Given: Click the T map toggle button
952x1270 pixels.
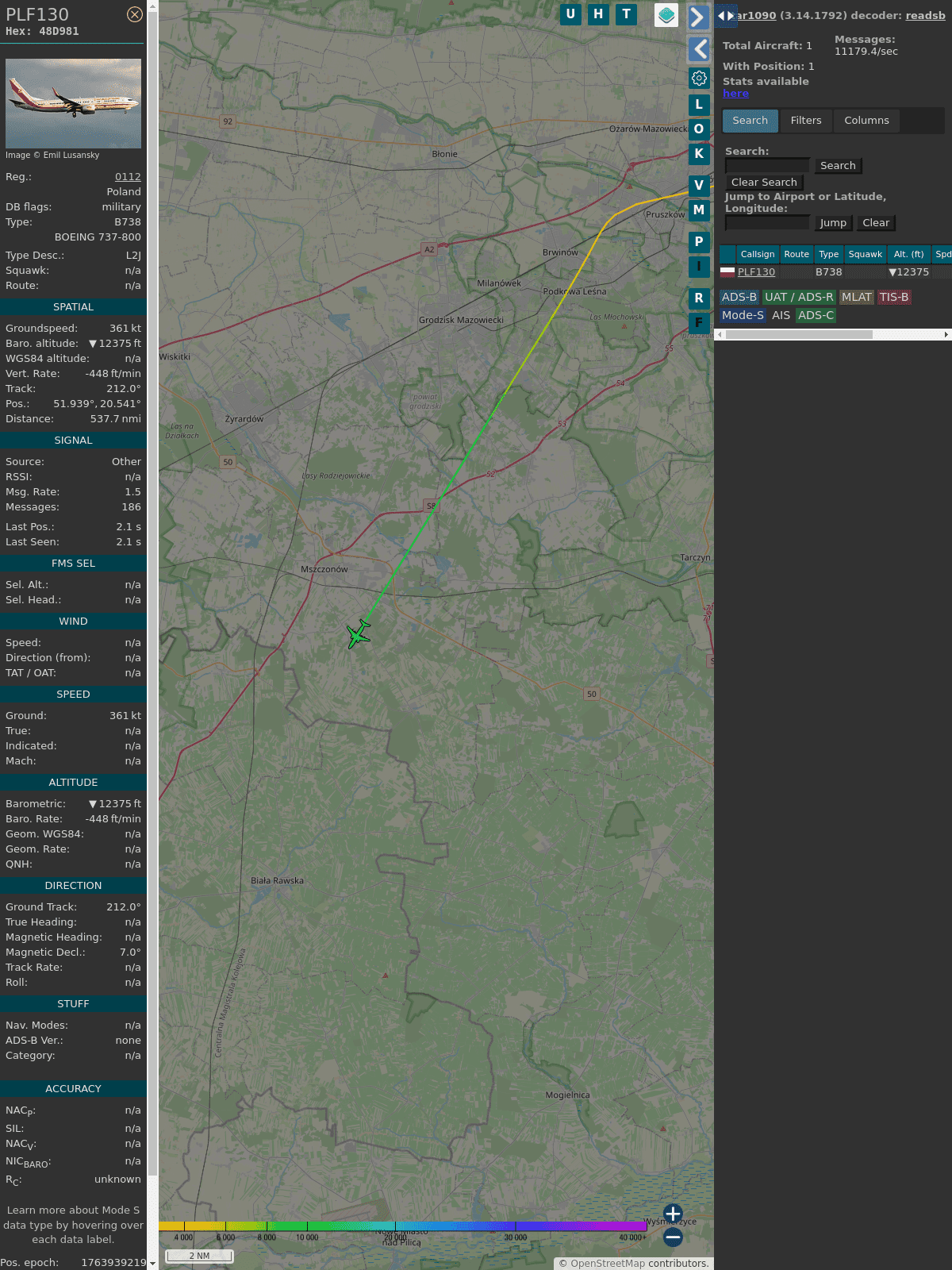Looking at the screenshot, I should coord(627,14).
